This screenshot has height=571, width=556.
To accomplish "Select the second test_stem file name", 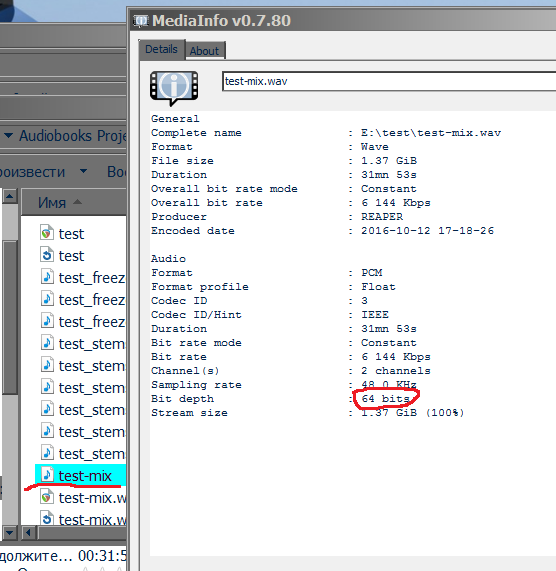I will coord(92,366).
